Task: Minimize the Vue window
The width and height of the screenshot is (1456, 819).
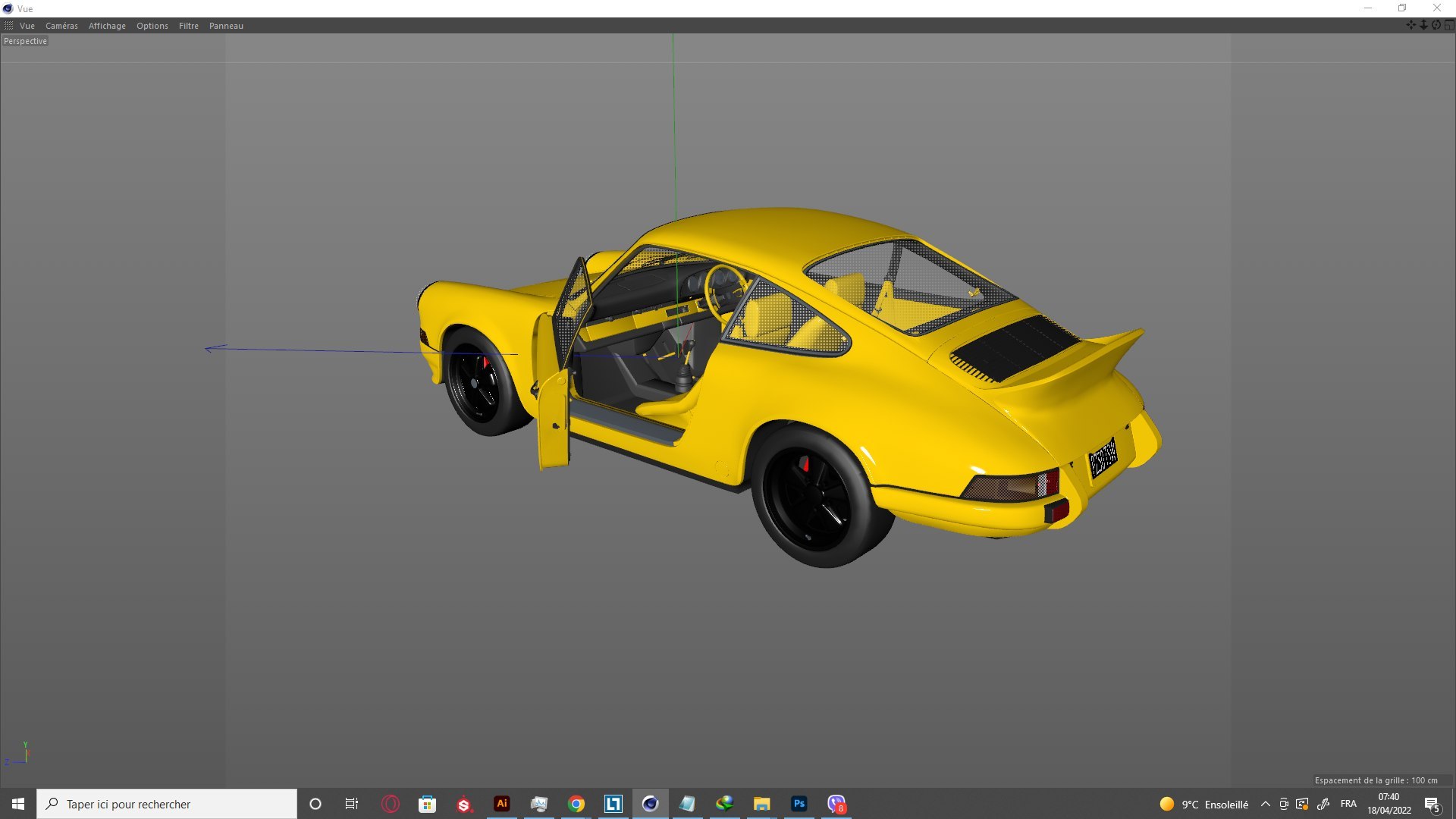Action: point(1368,8)
